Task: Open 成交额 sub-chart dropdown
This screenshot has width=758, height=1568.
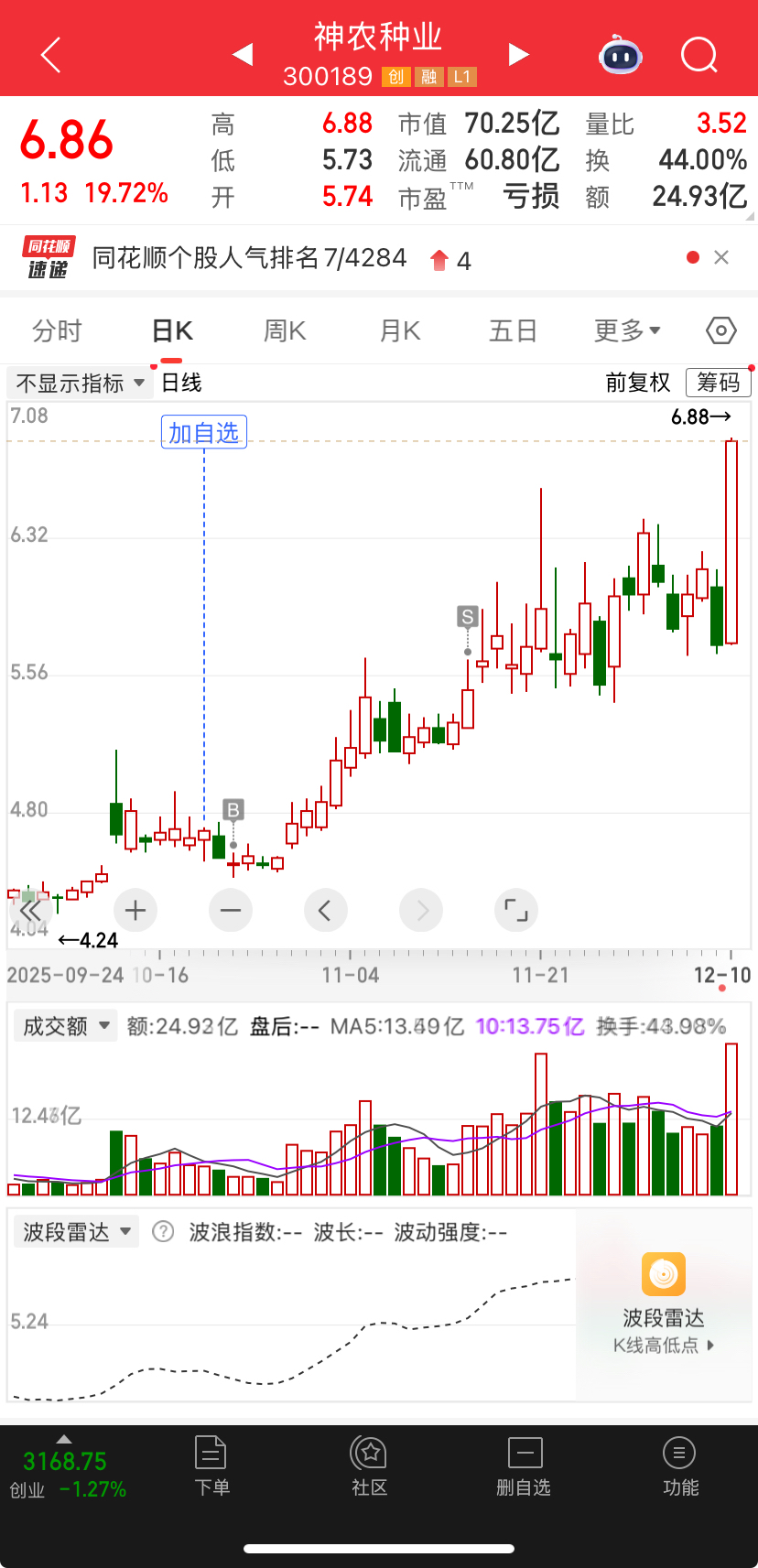Action: (x=64, y=1026)
